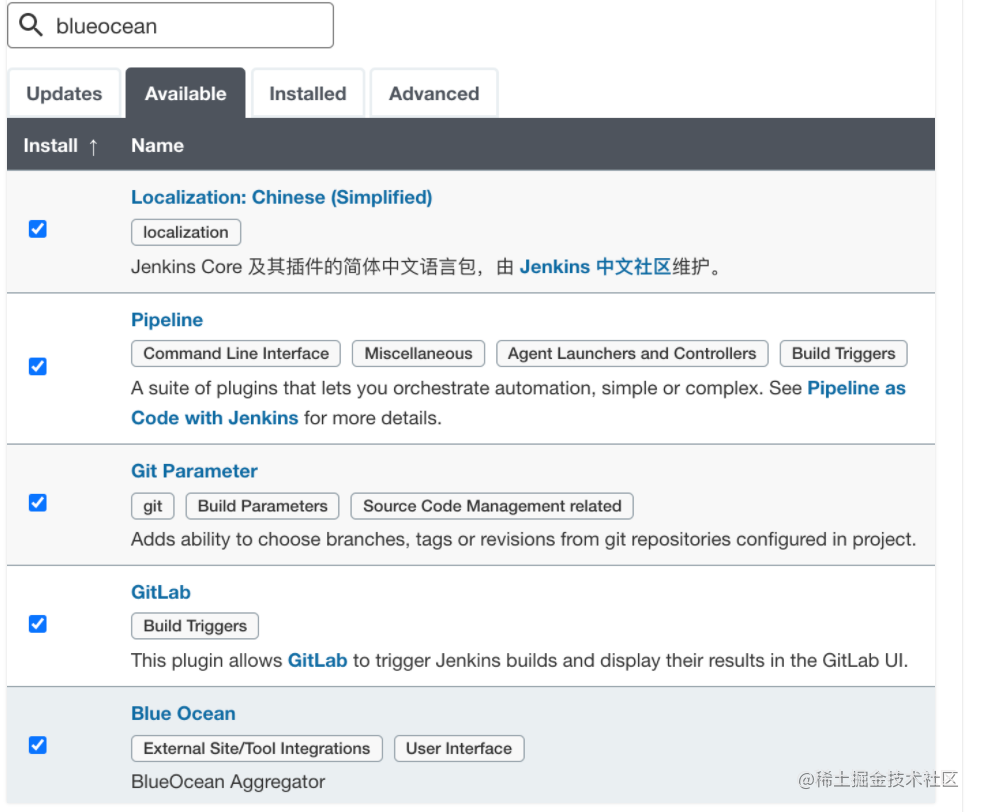Click the GitLab link in the description
981x812 pixels.
317,661
